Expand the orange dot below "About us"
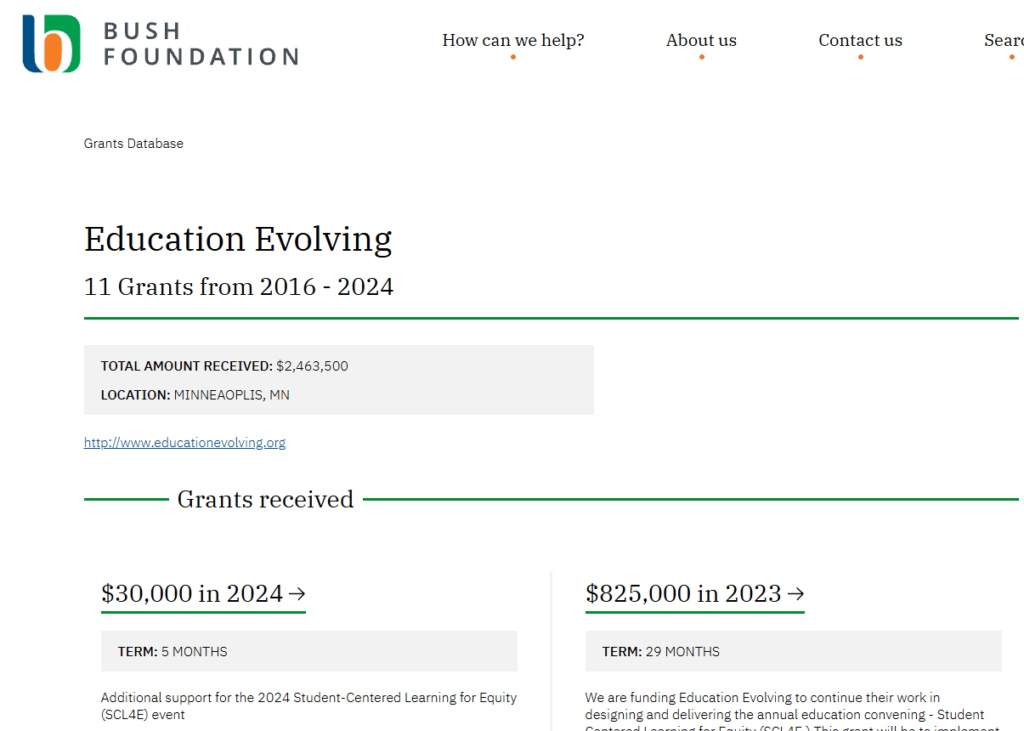 701,57
